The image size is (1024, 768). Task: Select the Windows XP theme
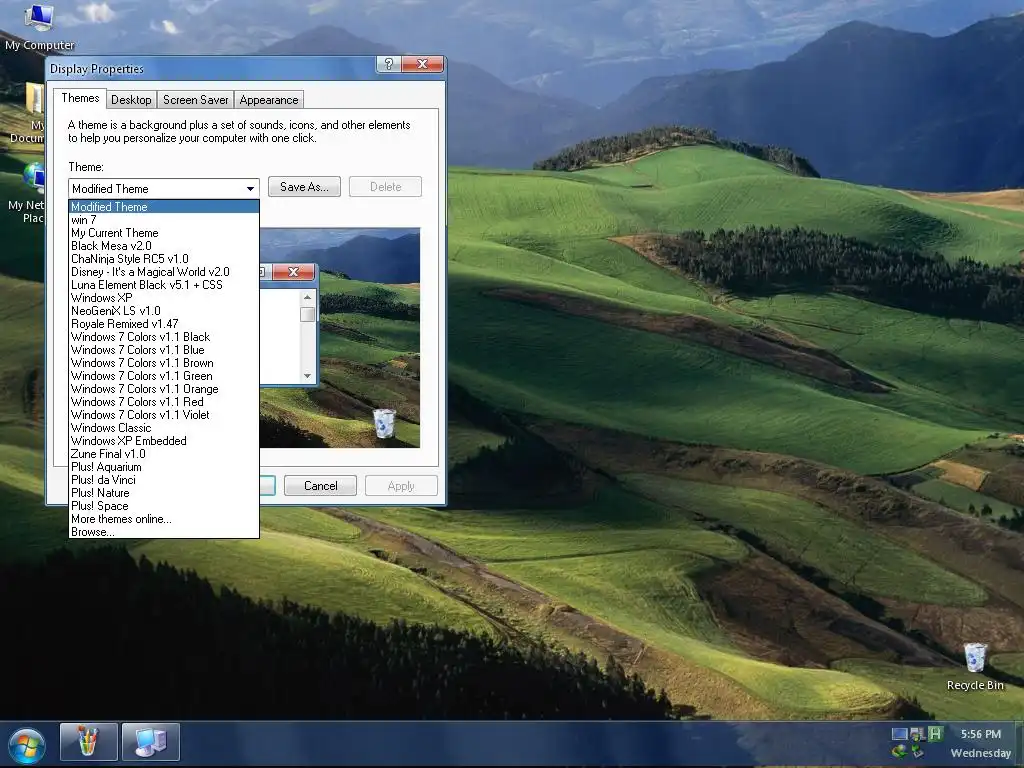coord(164,298)
